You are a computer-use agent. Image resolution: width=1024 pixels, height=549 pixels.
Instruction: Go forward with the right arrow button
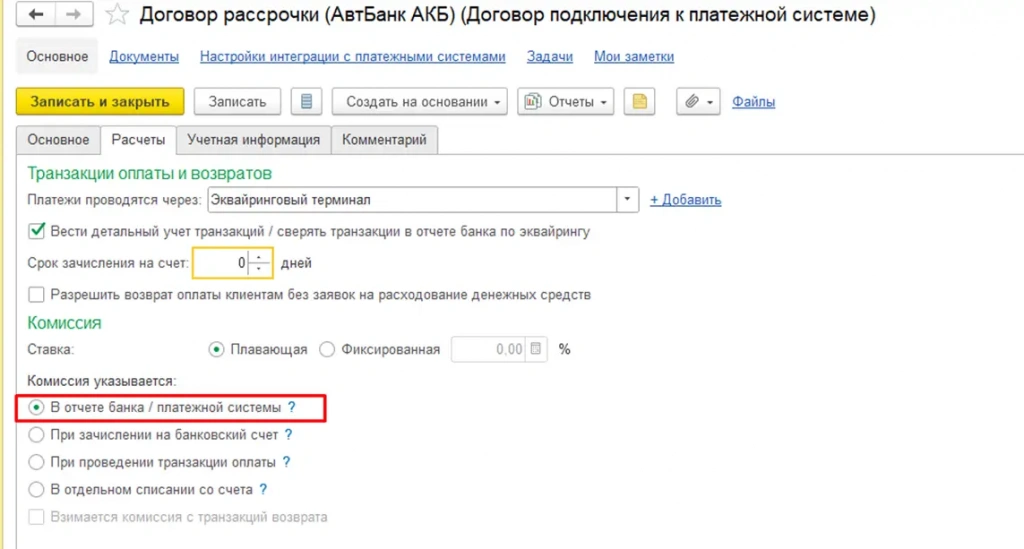click(74, 14)
